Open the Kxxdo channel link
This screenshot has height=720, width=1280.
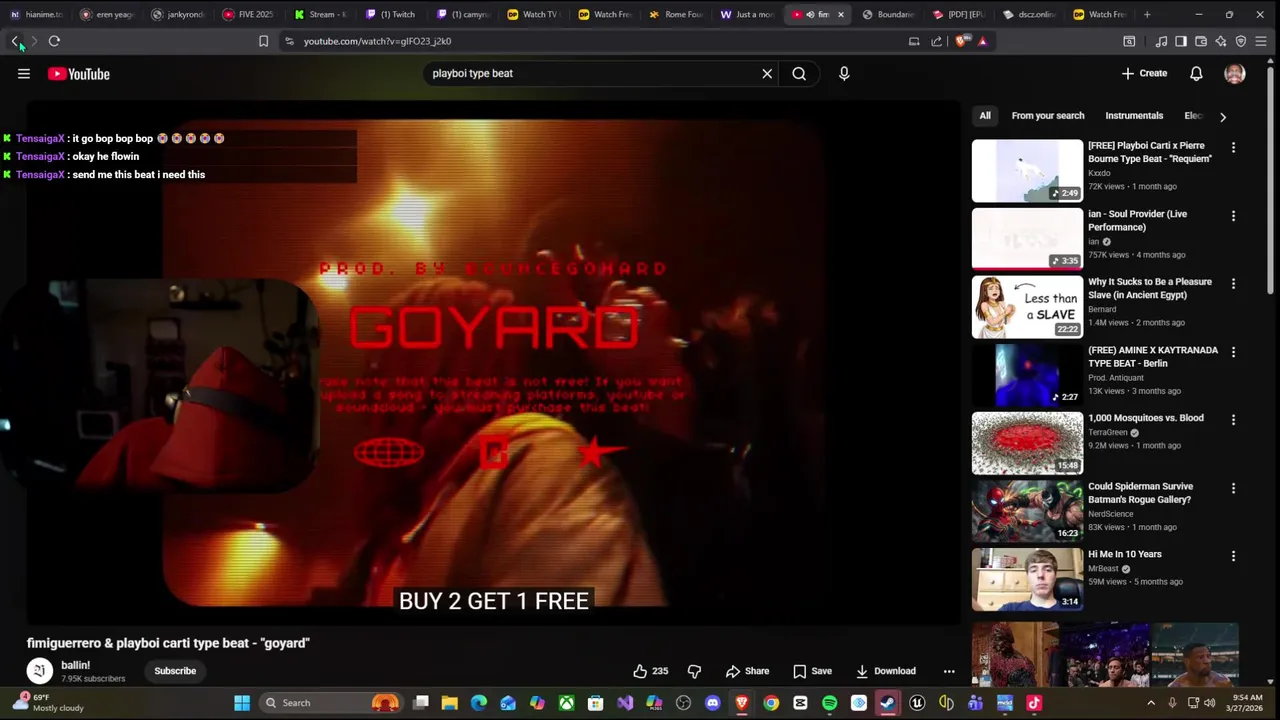[1099, 173]
